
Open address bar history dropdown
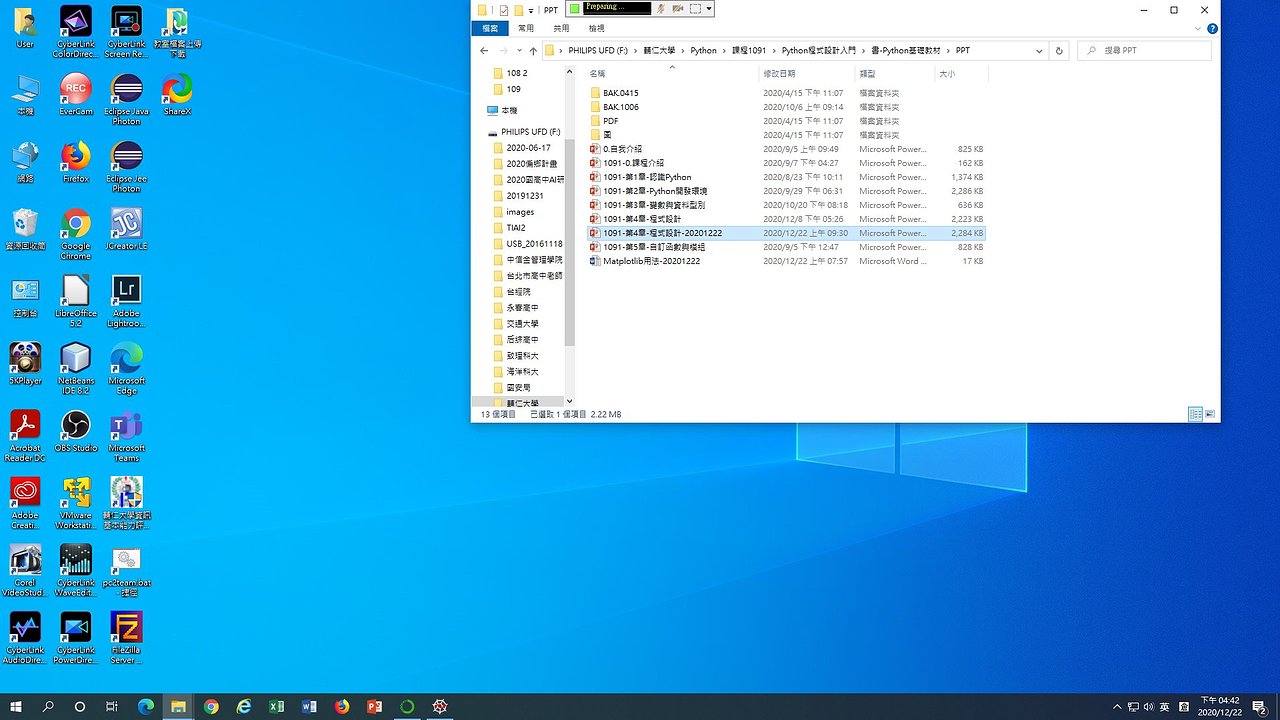1040,50
